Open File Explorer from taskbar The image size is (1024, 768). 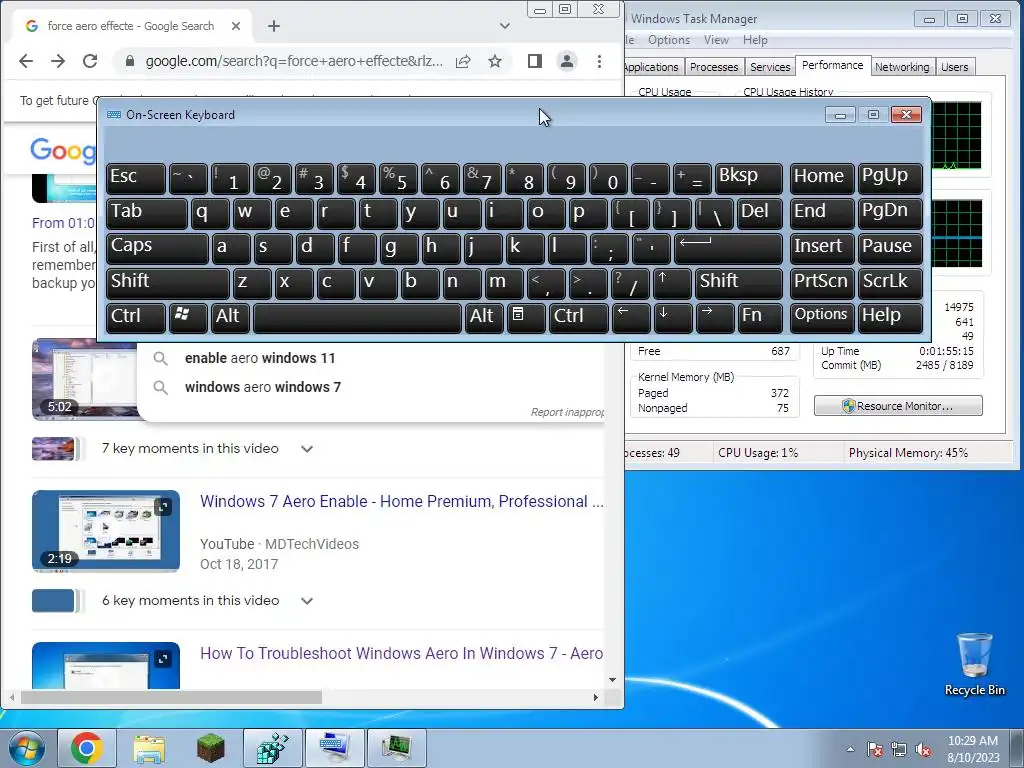[x=149, y=748]
